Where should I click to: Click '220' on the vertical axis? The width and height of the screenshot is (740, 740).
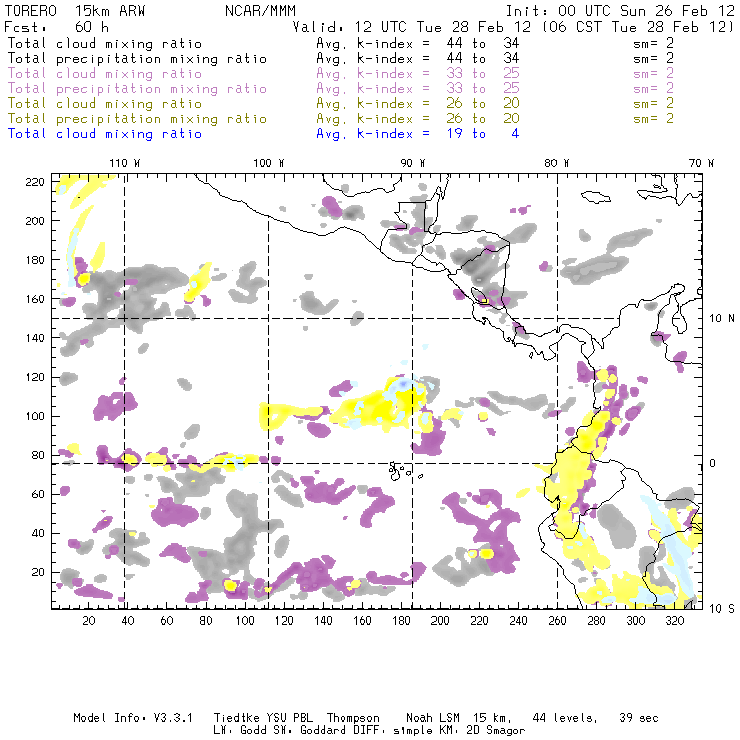pyautogui.click(x=35, y=182)
